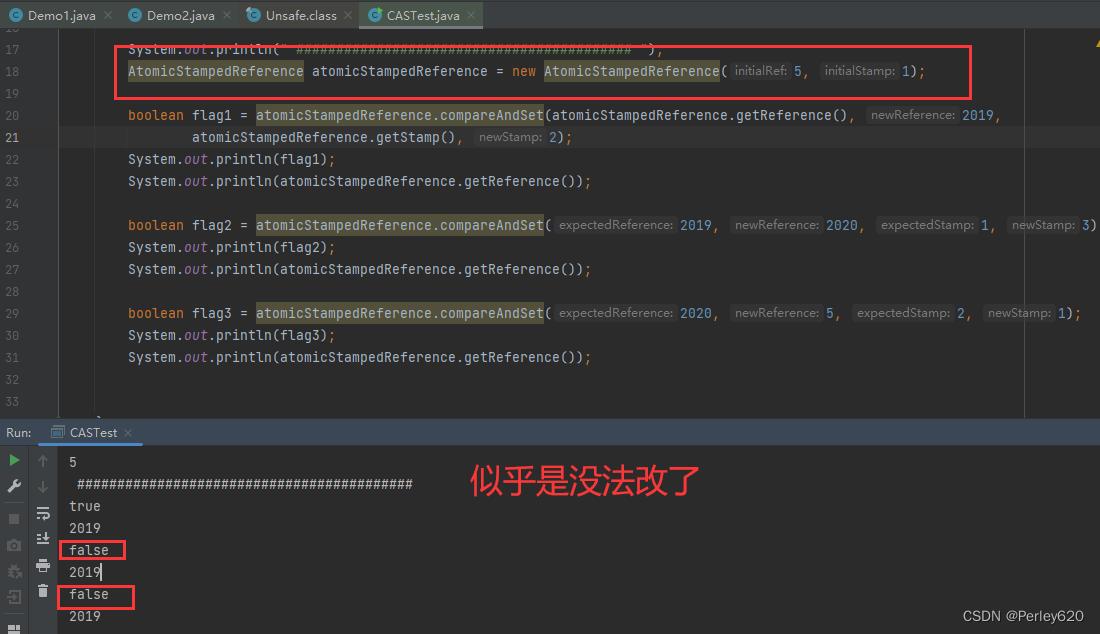Click 'expectedStamp: 1' hint on line 25

pos(934,225)
